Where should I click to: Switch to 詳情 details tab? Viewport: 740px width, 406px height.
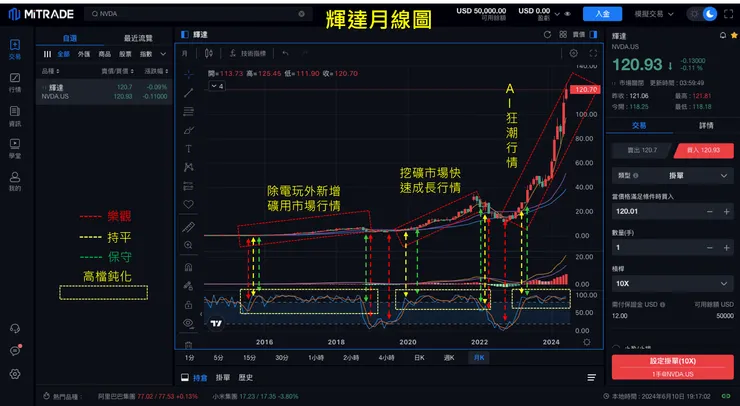(706, 126)
